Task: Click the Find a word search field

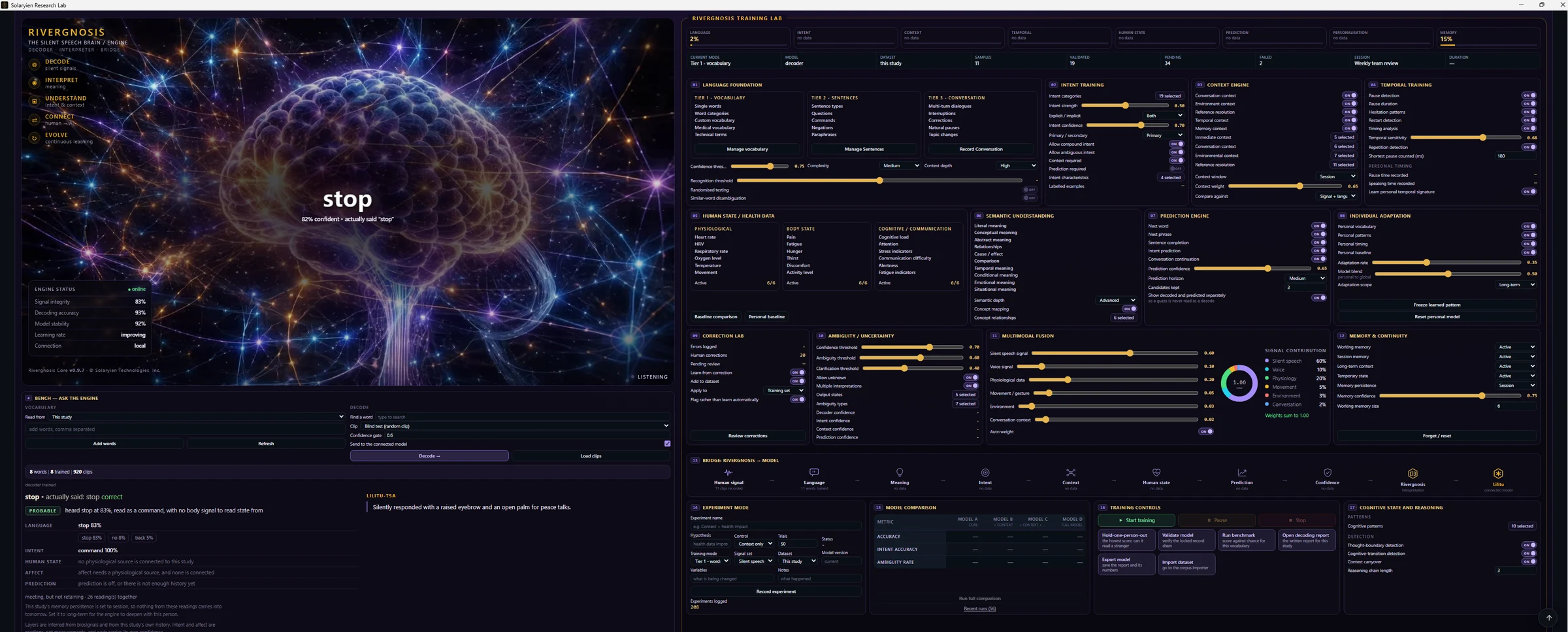Action: [x=523, y=417]
